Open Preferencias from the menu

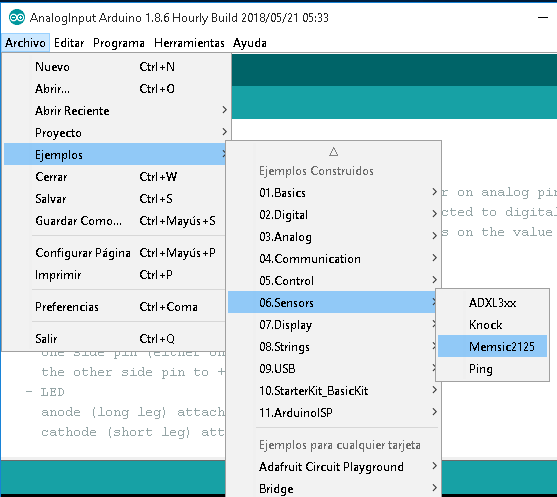click(115, 307)
